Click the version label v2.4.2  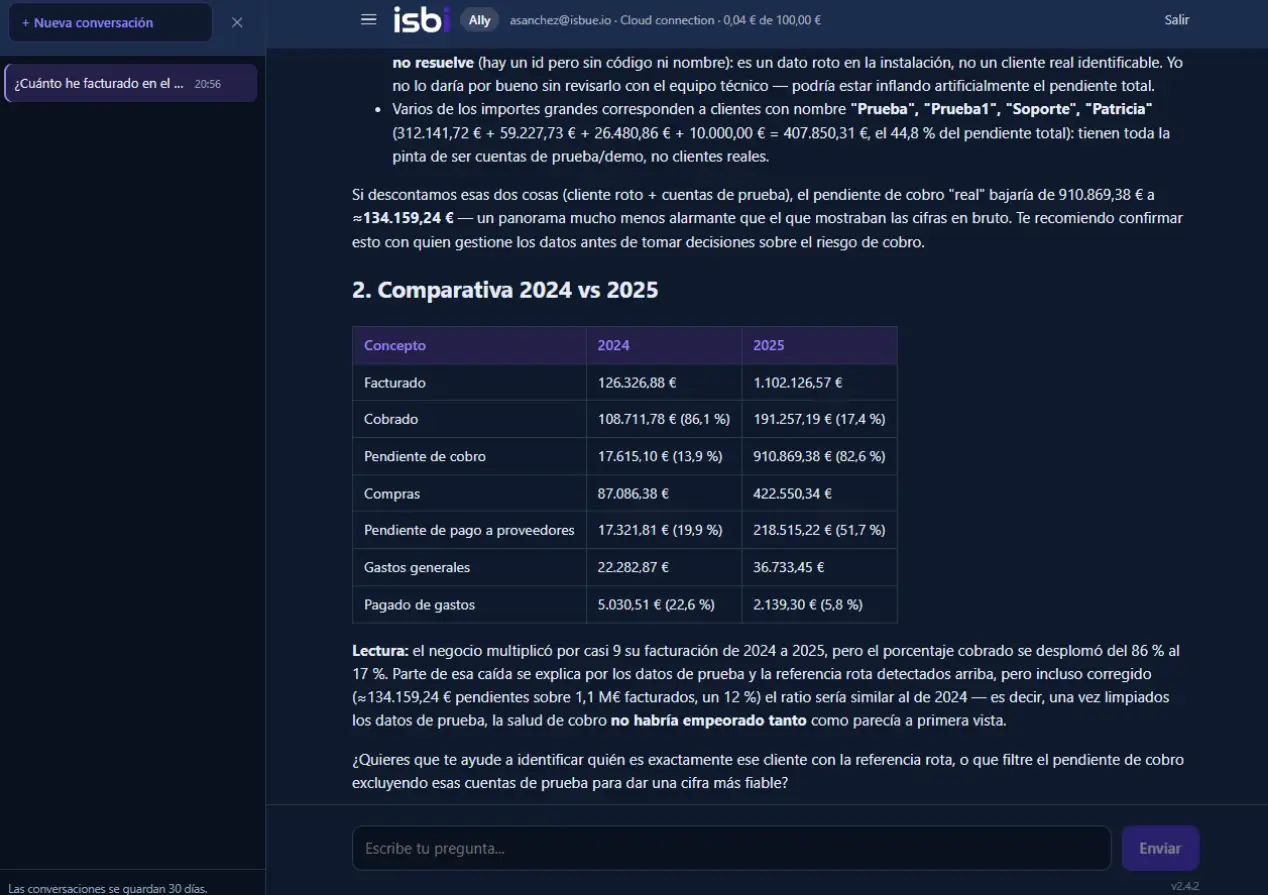tap(1185, 886)
